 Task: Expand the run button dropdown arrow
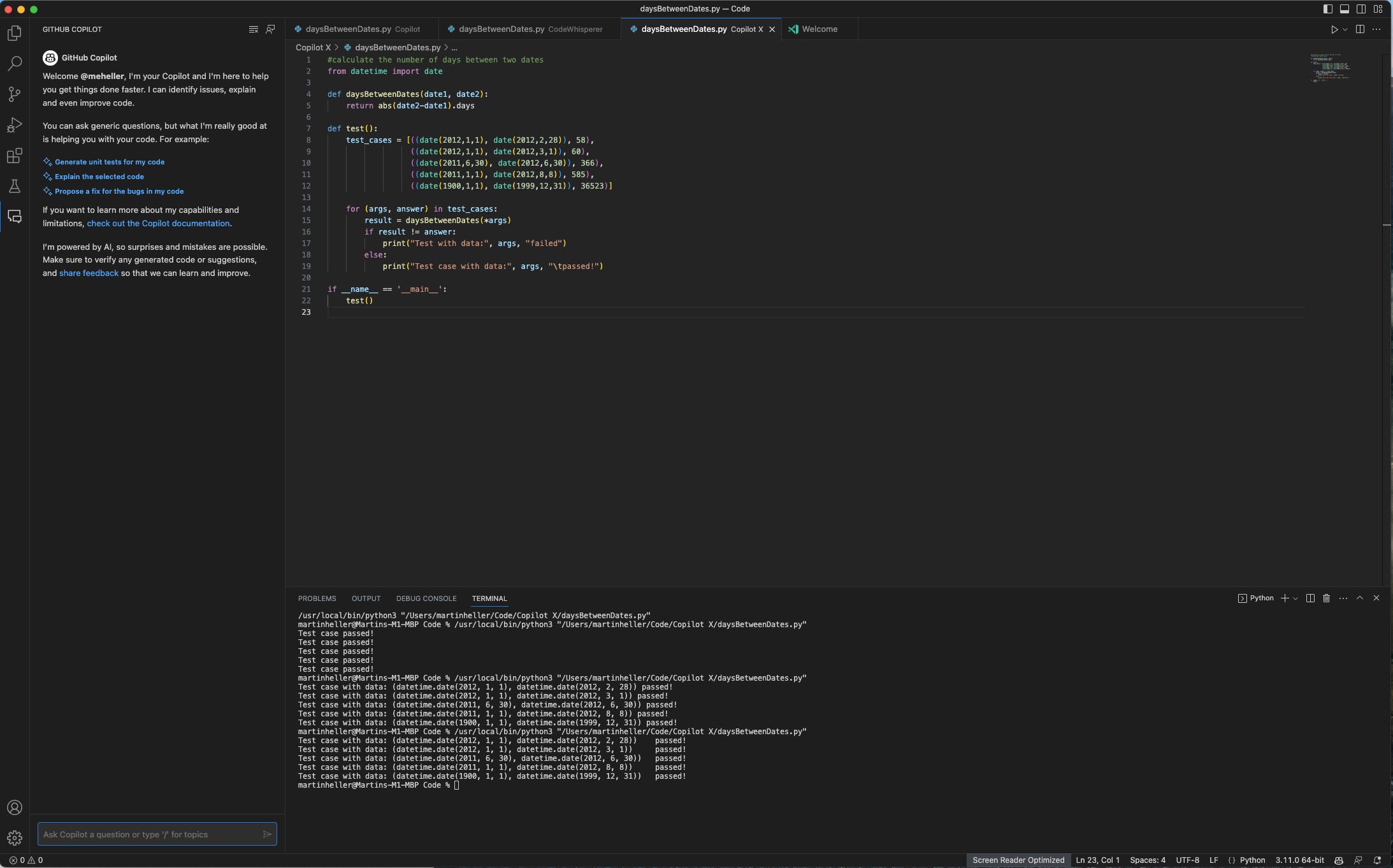1345,29
